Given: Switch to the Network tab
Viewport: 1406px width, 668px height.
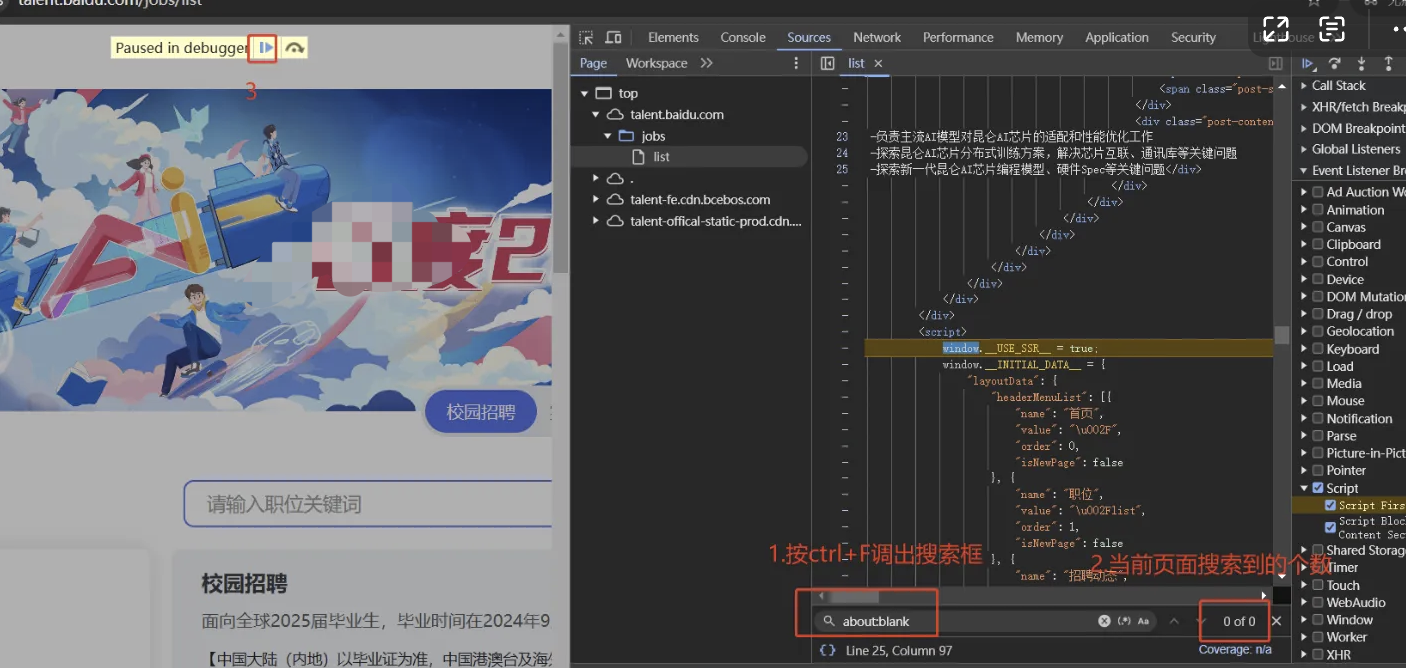Looking at the screenshot, I should (876, 37).
